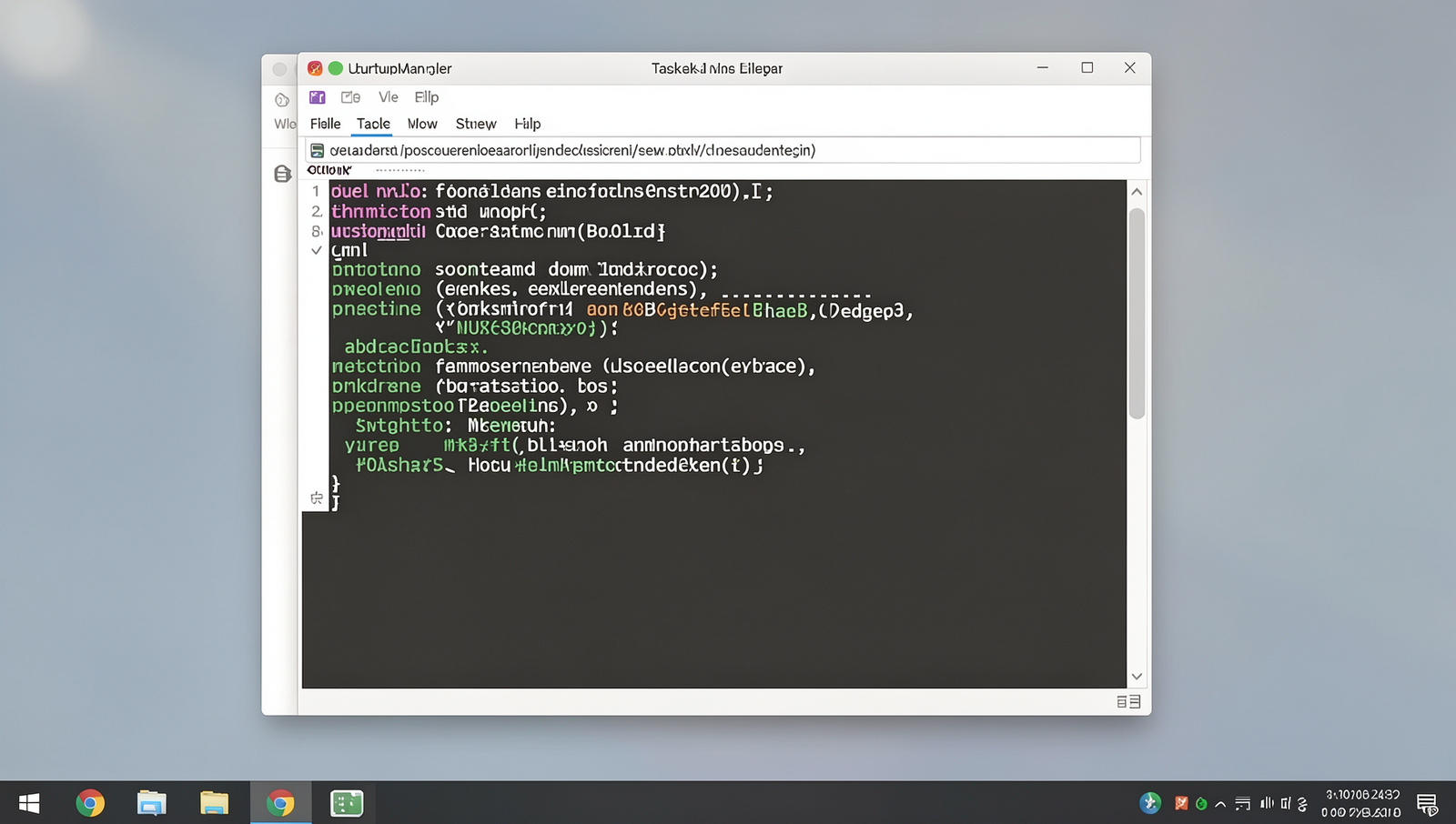Image resolution: width=1456 pixels, height=824 pixels.
Task: Collapse the code block using the gutter chevron
Action: [317, 250]
